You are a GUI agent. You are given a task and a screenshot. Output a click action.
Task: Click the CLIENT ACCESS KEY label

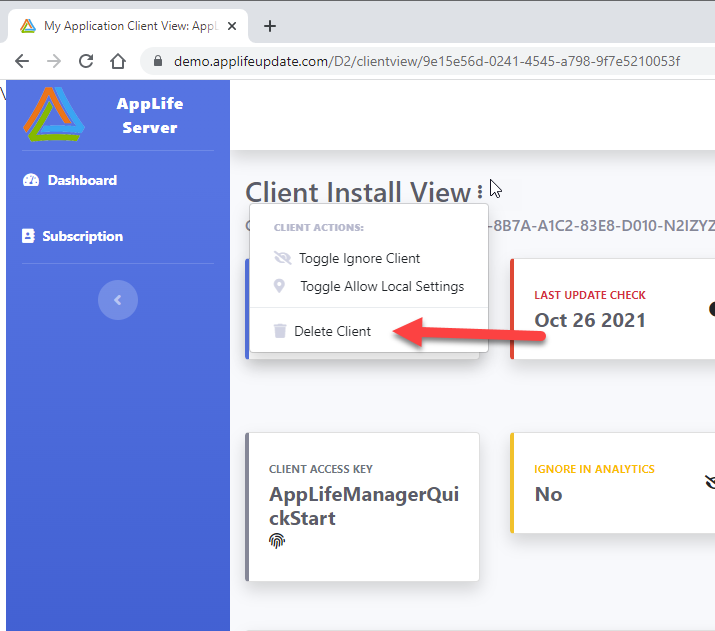tap(321, 469)
